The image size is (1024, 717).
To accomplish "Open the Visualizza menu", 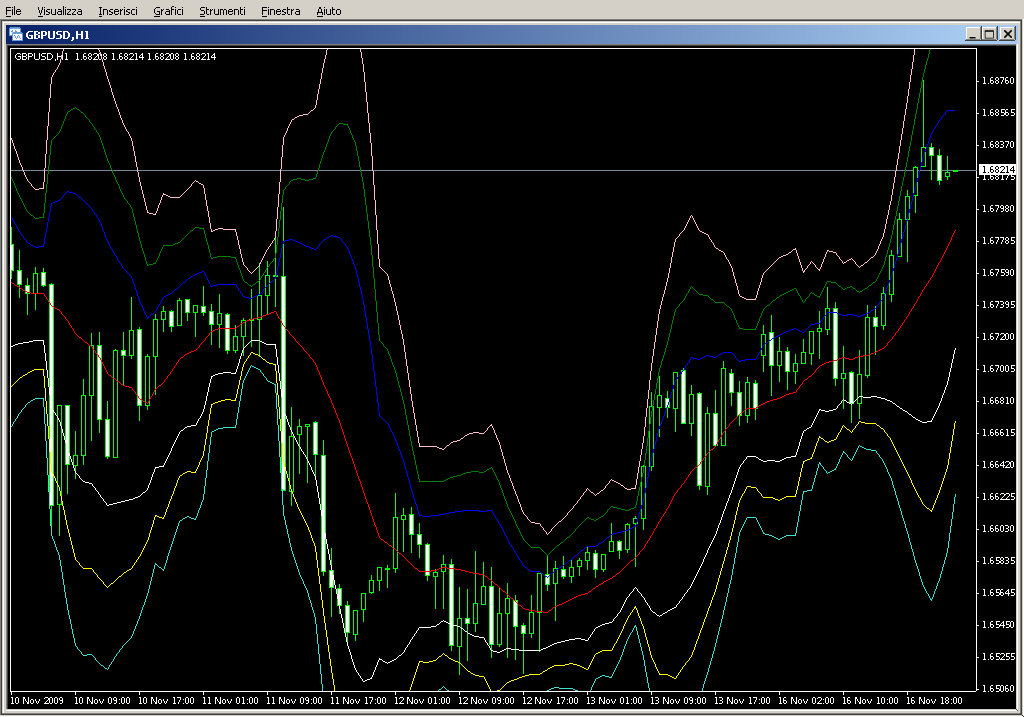I will point(59,11).
